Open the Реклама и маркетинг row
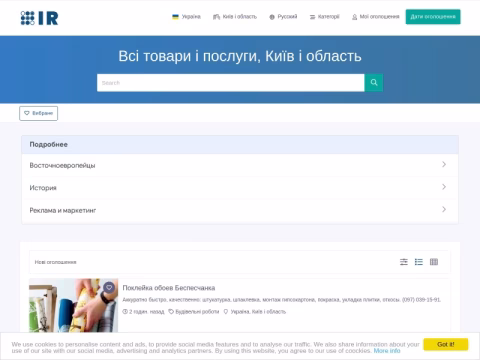The image size is (480, 360). (x=240, y=210)
